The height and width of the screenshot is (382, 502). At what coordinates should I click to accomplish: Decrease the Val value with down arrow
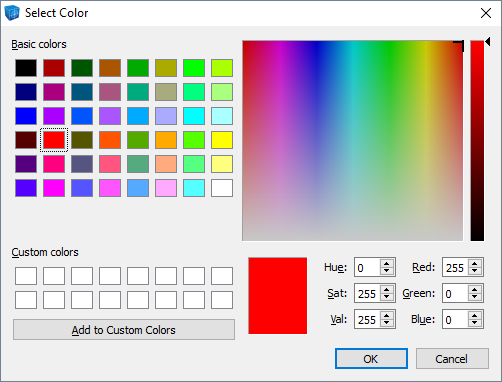(387, 323)
